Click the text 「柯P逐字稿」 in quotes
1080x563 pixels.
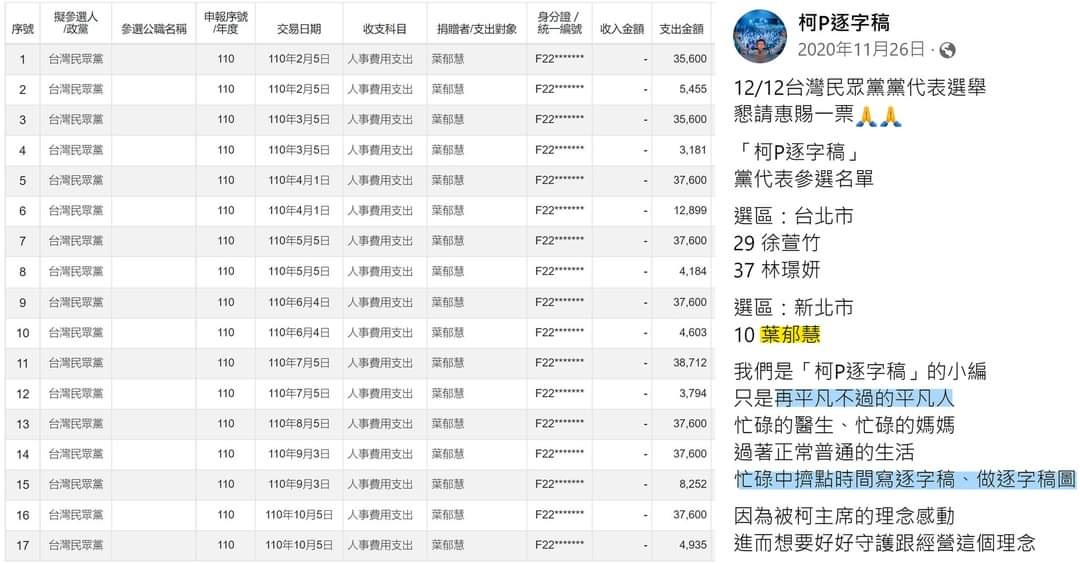[x=800, y=152]
